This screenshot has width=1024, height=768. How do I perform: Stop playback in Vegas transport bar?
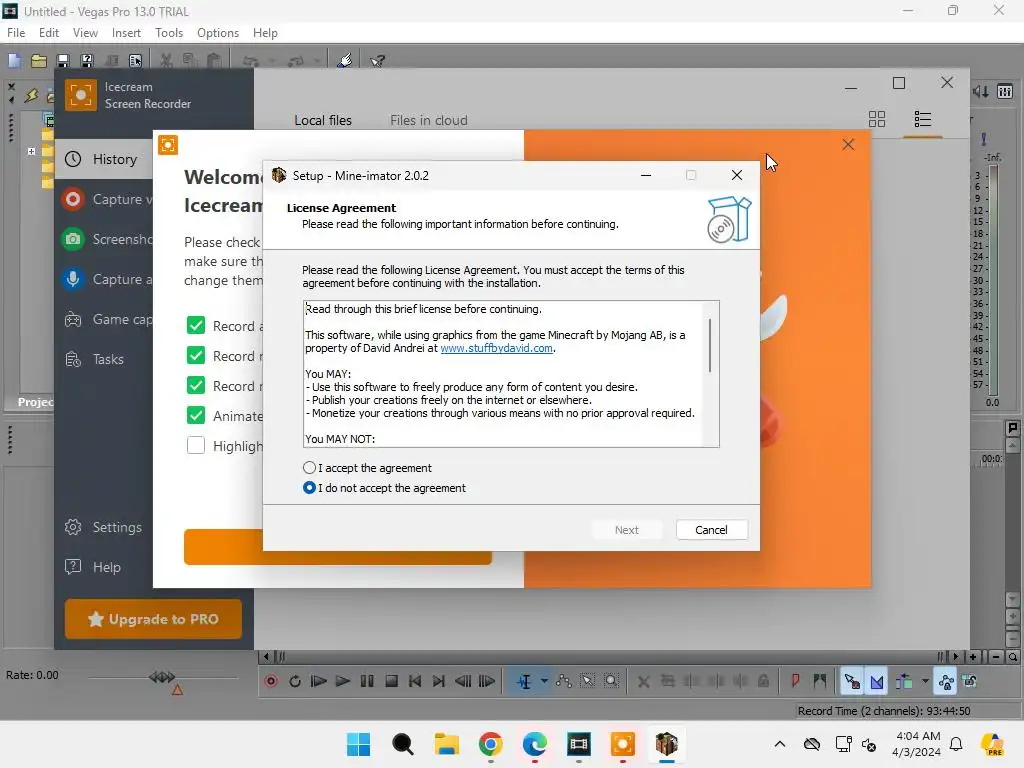point(391,681)
